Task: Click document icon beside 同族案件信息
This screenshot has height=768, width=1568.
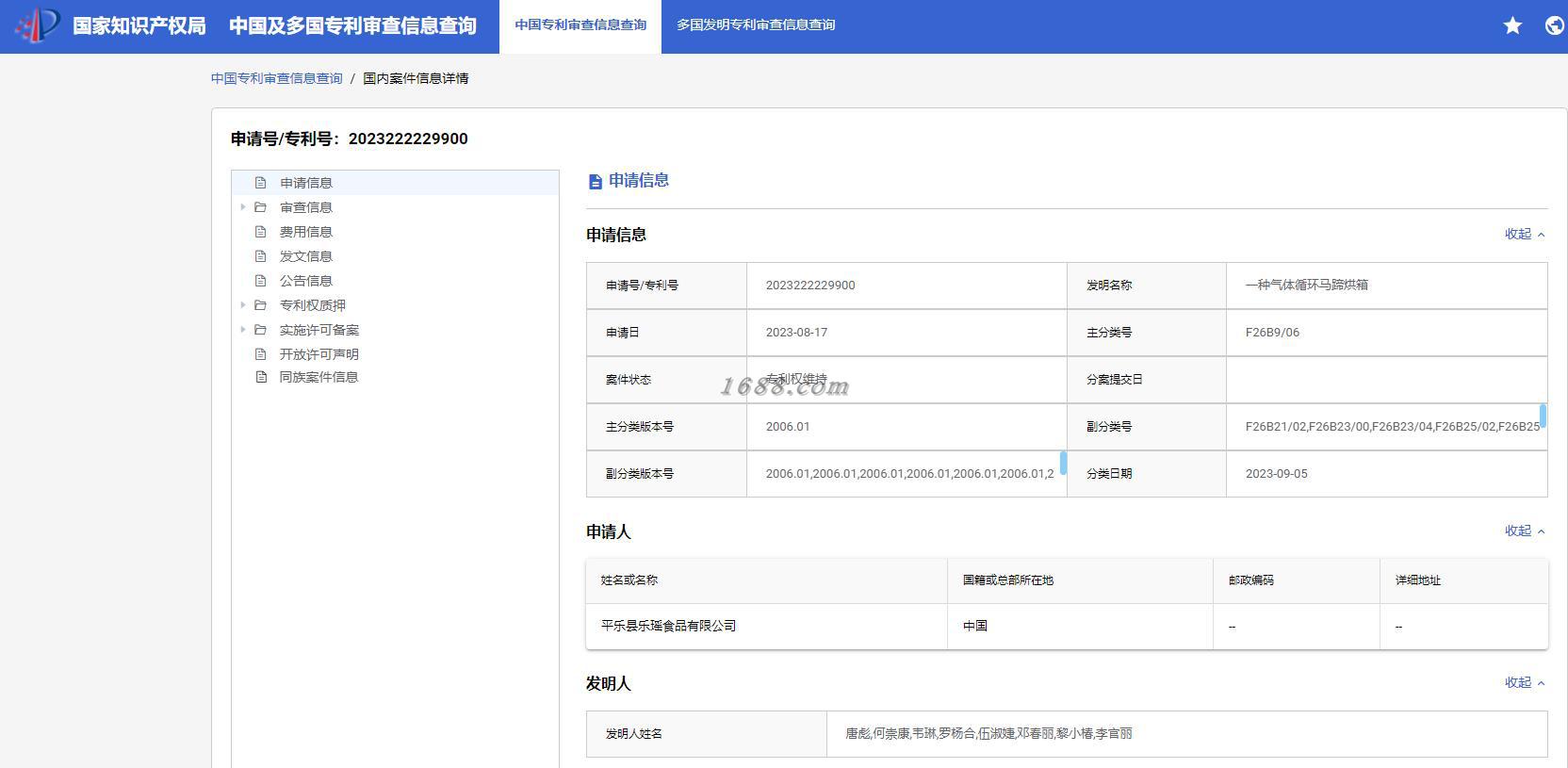Action: [x=261, y=377]
